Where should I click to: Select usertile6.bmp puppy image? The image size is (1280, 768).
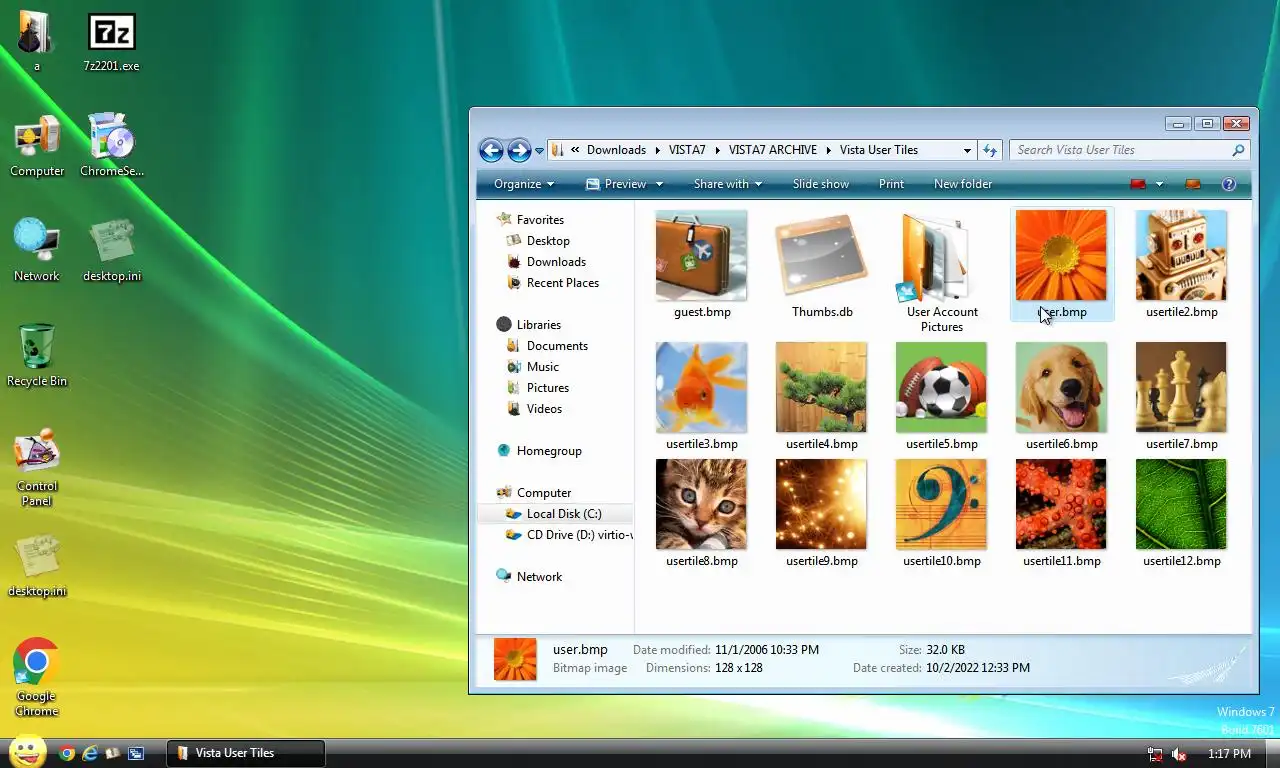coord(1061,387)
